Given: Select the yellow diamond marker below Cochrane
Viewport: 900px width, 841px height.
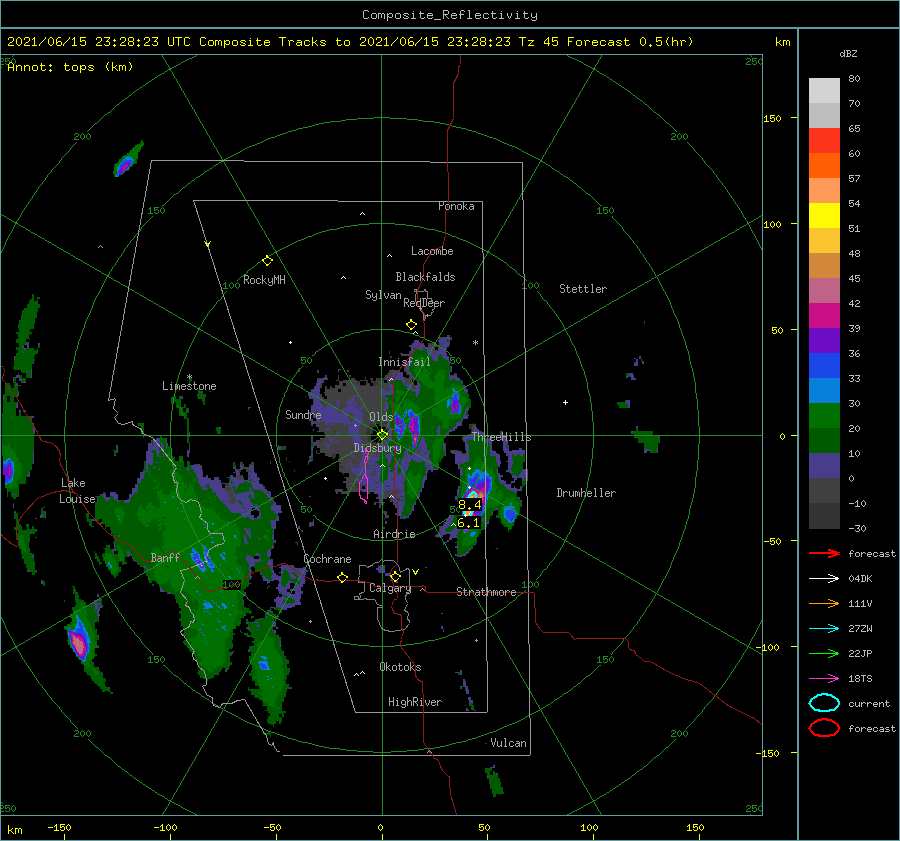Looking at the screenshot, I should [x=343, y=578].
